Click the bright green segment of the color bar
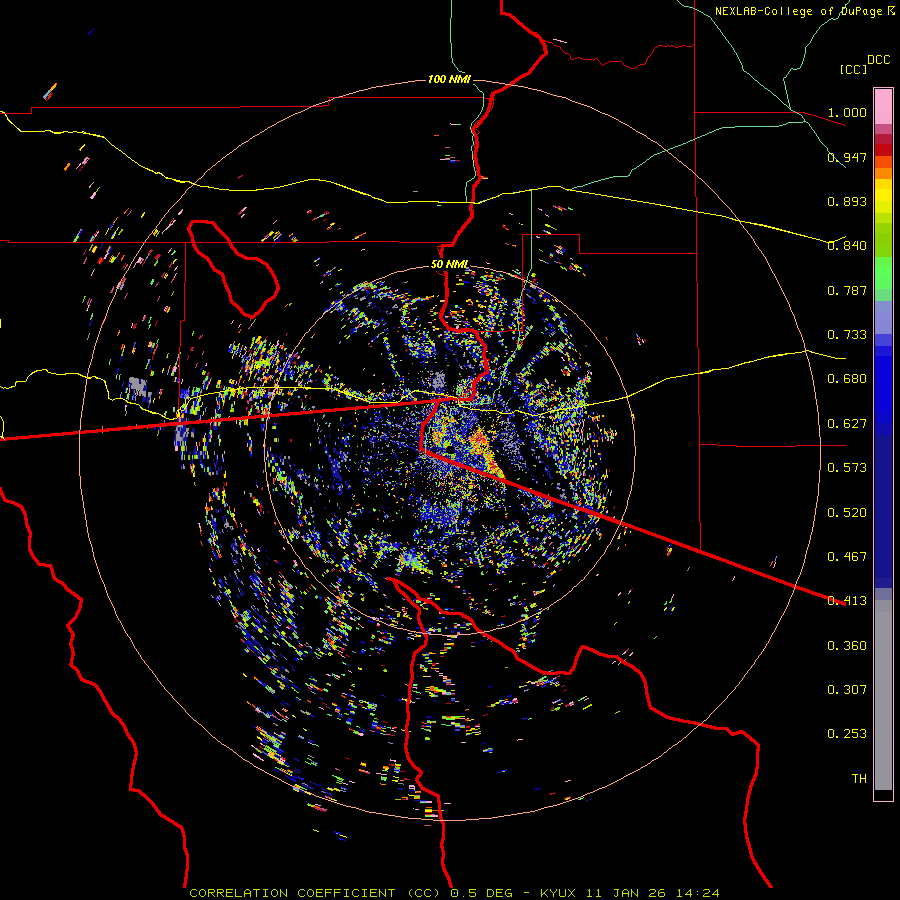Image resolution: width=900 pixels, height=900 pixels. [x=883, y=273]
